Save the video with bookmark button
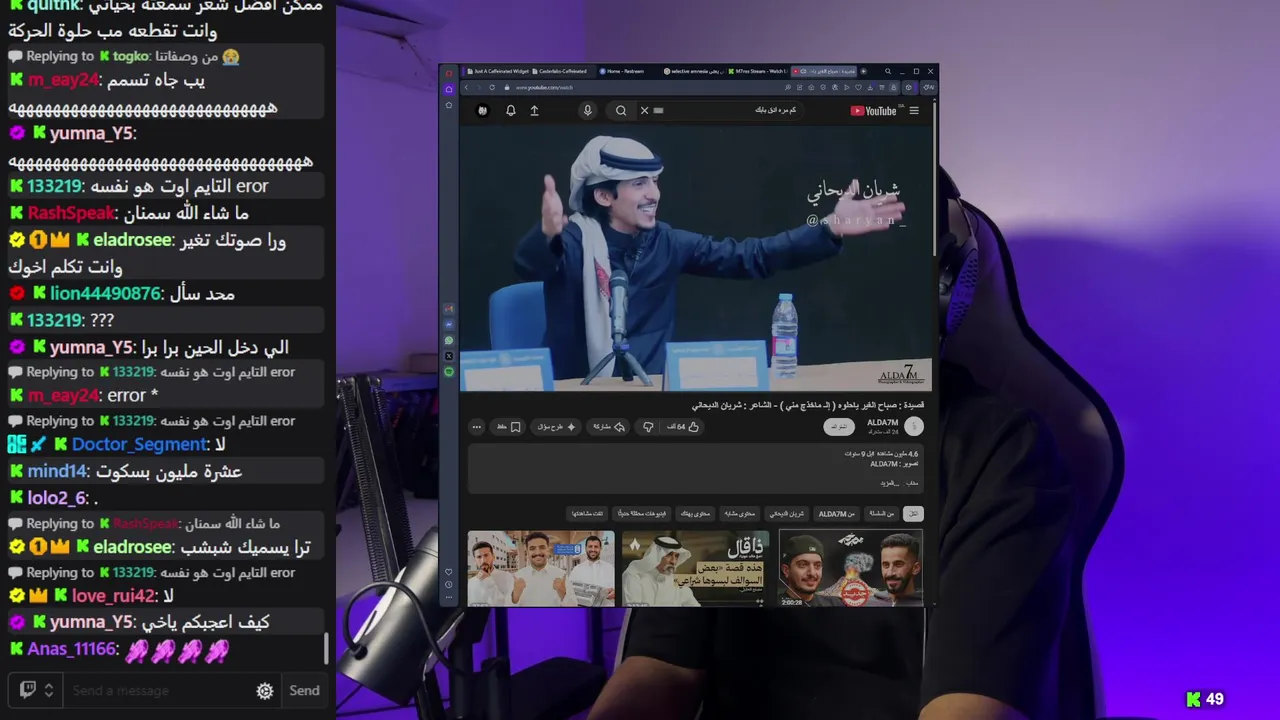1280x720 pixels. (x=508, y=427)
